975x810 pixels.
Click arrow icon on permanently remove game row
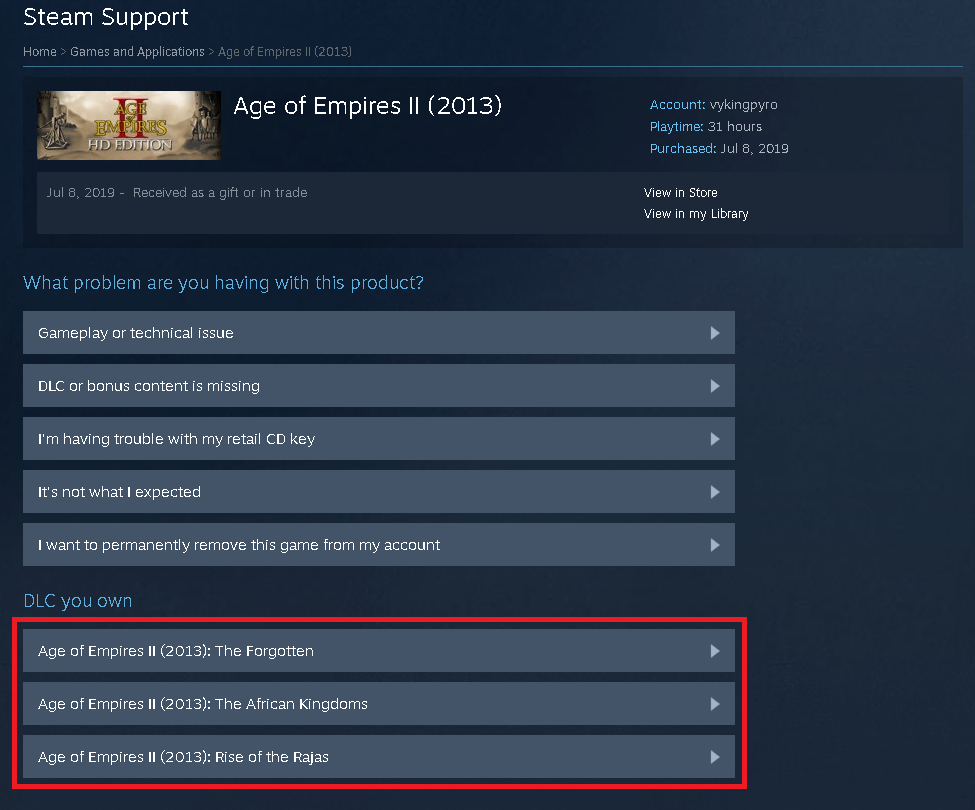[715, 545]
